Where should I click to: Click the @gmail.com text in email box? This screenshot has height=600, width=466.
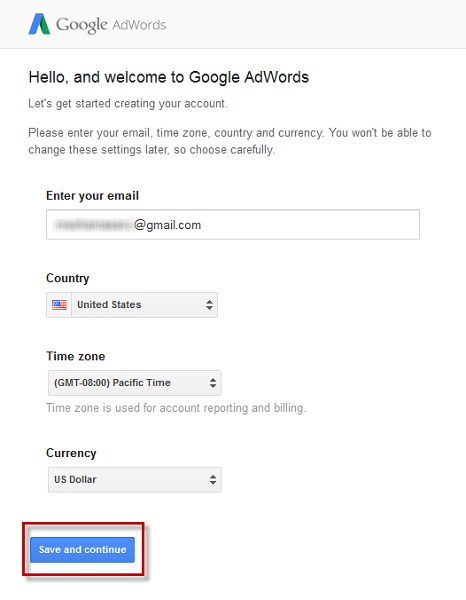pyautogui.click(x=168, y=225)
